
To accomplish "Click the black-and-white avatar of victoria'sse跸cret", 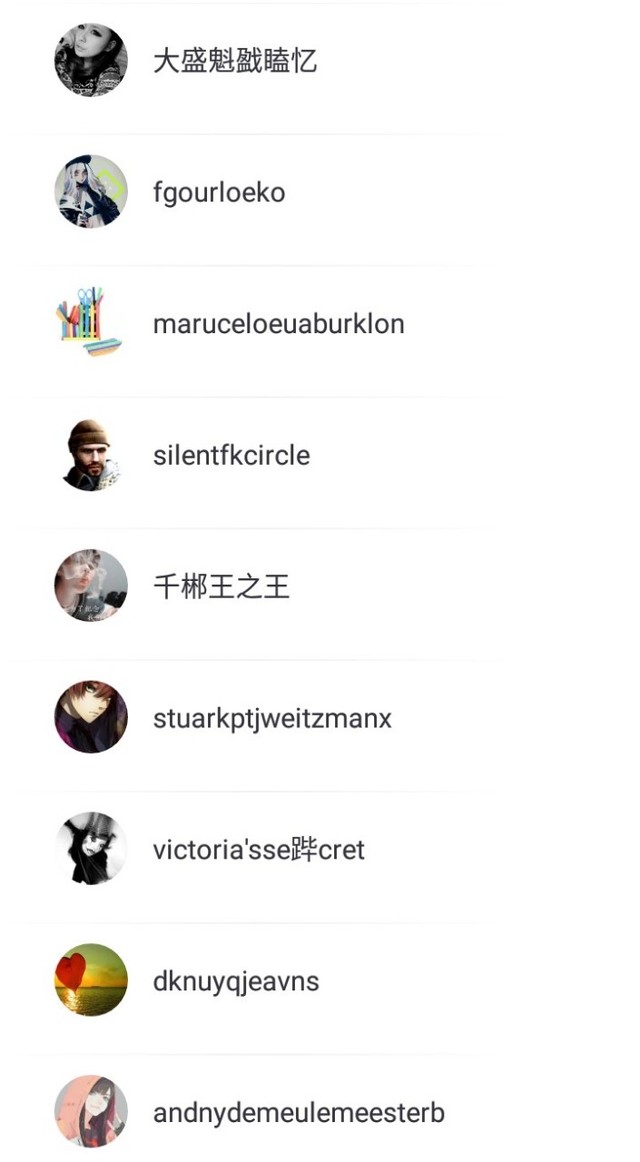I will click(x=91, y=849).
